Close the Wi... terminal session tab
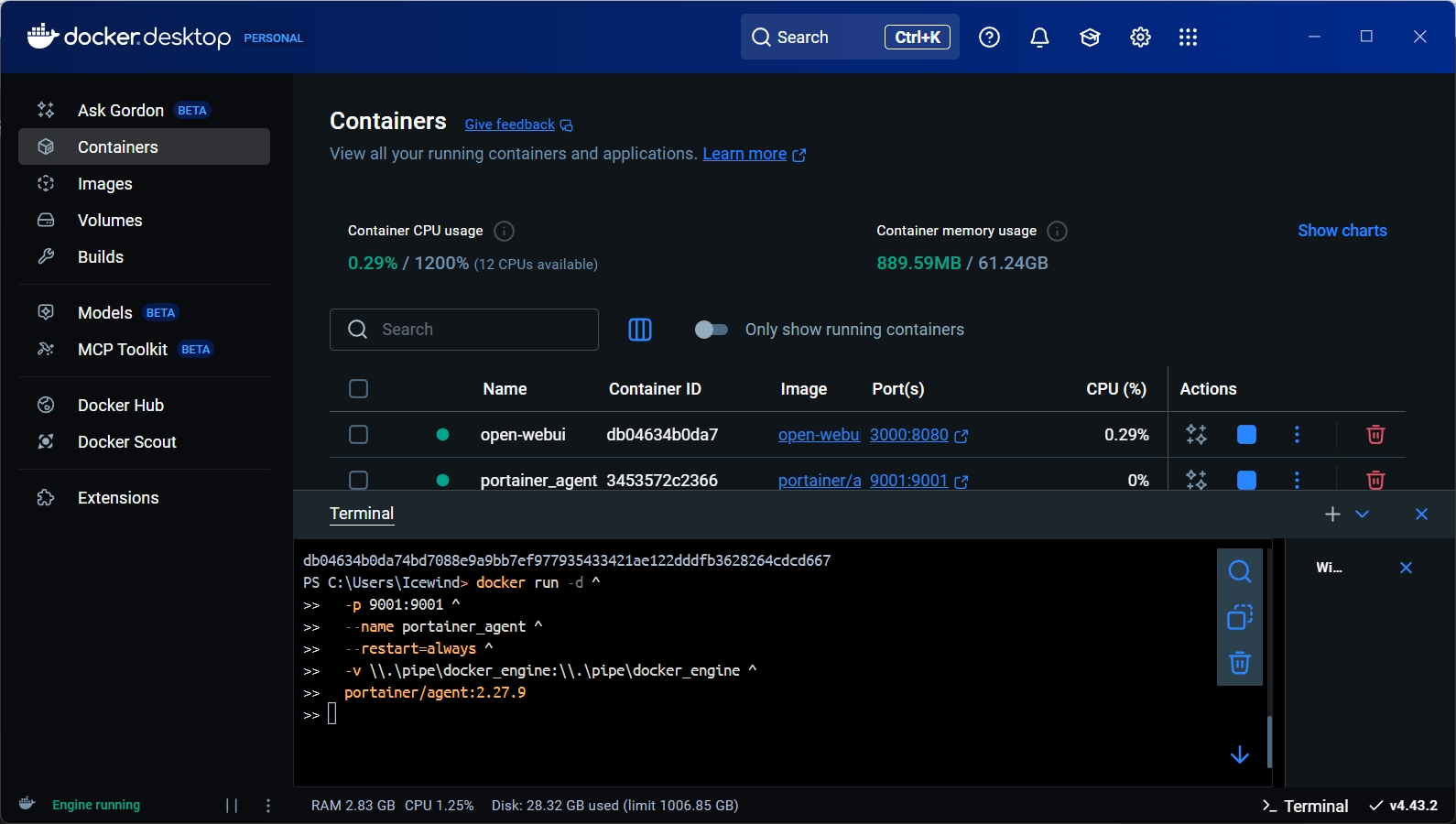The width and height of the screenshot is (1456, 824). coord(1406,568)
